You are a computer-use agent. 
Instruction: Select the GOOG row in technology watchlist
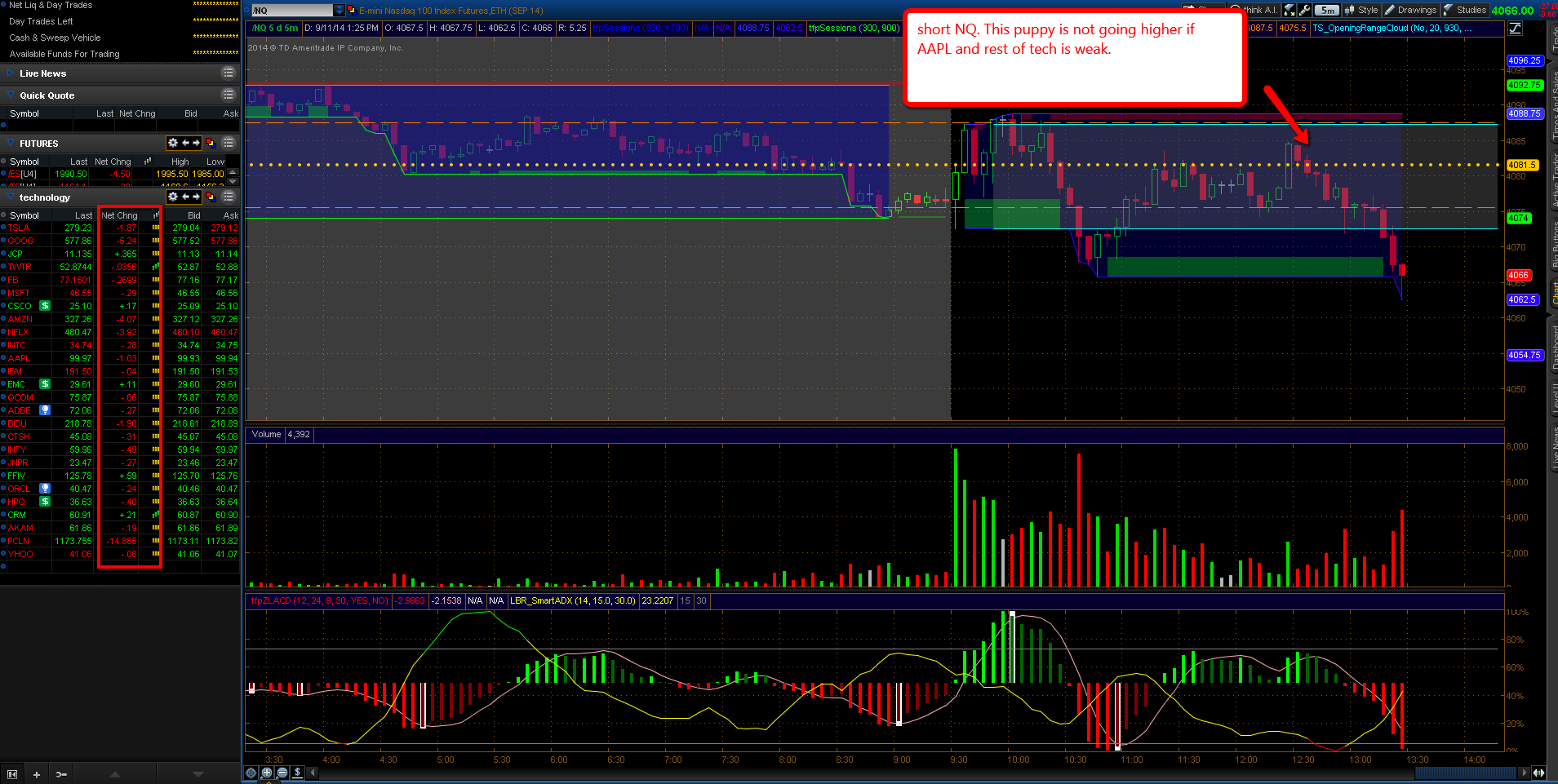point(120,241)
